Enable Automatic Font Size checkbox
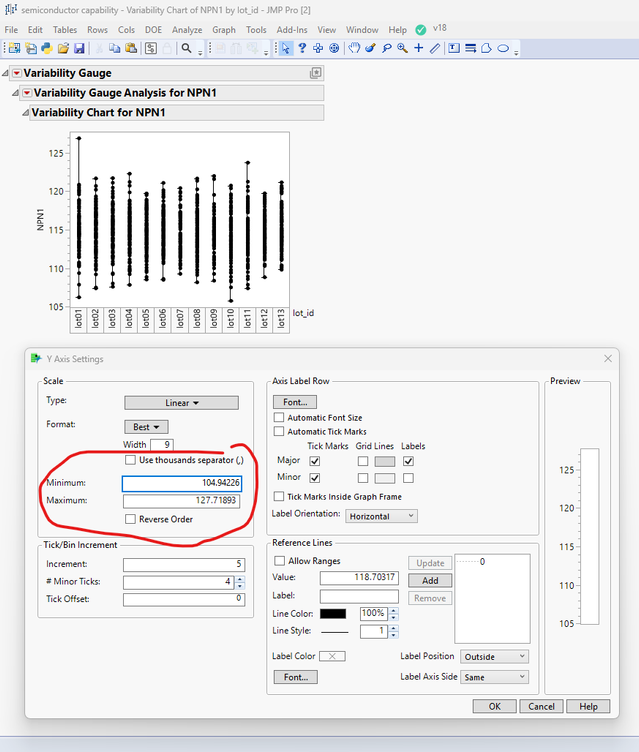Screen dimensions: 639x752 [x=279, y=417]
